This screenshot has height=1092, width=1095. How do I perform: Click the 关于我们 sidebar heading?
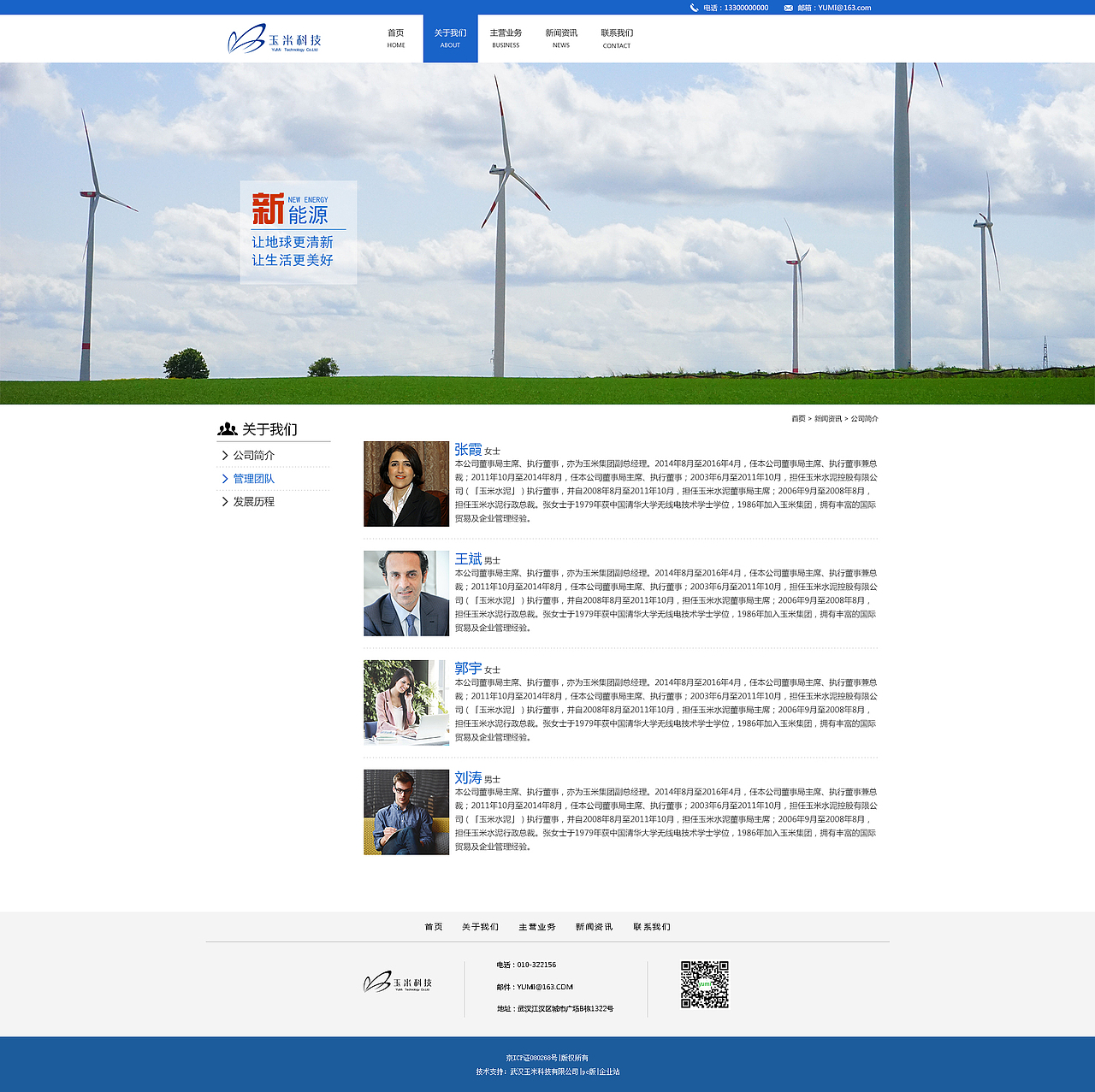tap(269, 429)
